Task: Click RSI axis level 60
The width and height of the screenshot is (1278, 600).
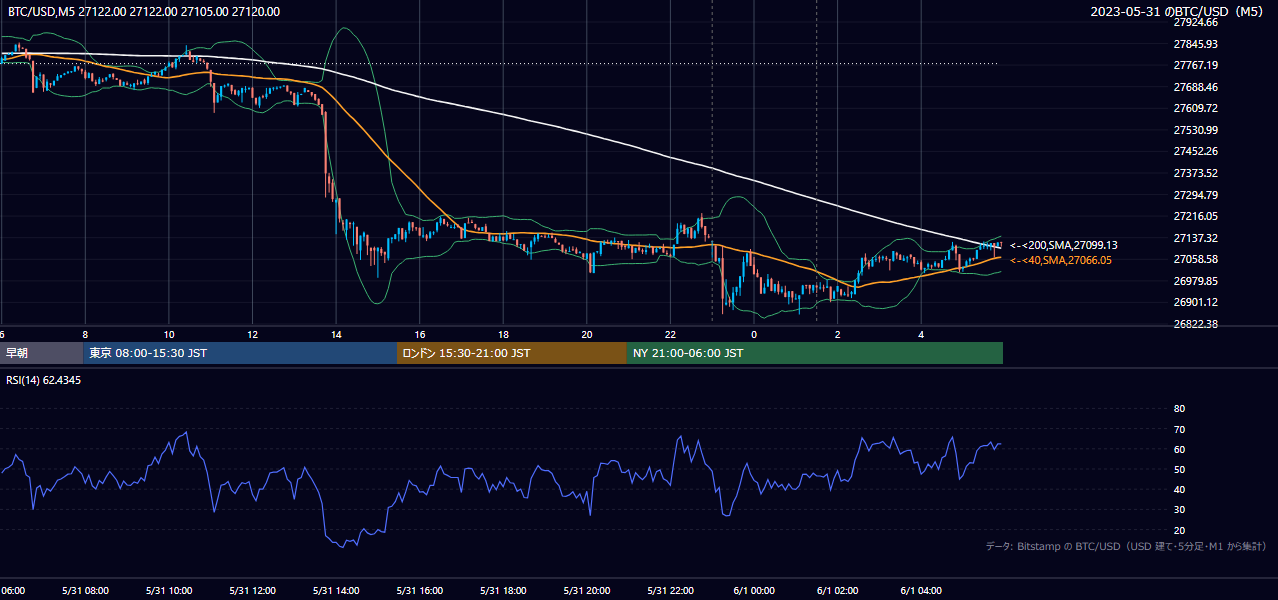Action: click(x=1179, y=449)
